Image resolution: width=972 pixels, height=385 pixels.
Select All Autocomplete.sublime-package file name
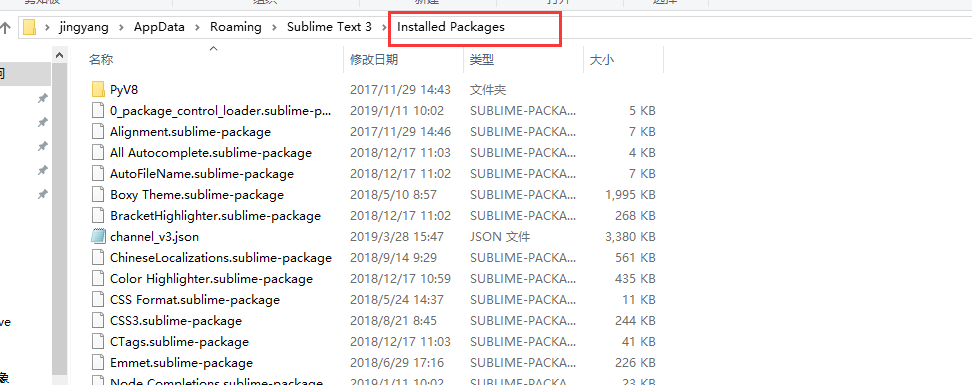211,153
